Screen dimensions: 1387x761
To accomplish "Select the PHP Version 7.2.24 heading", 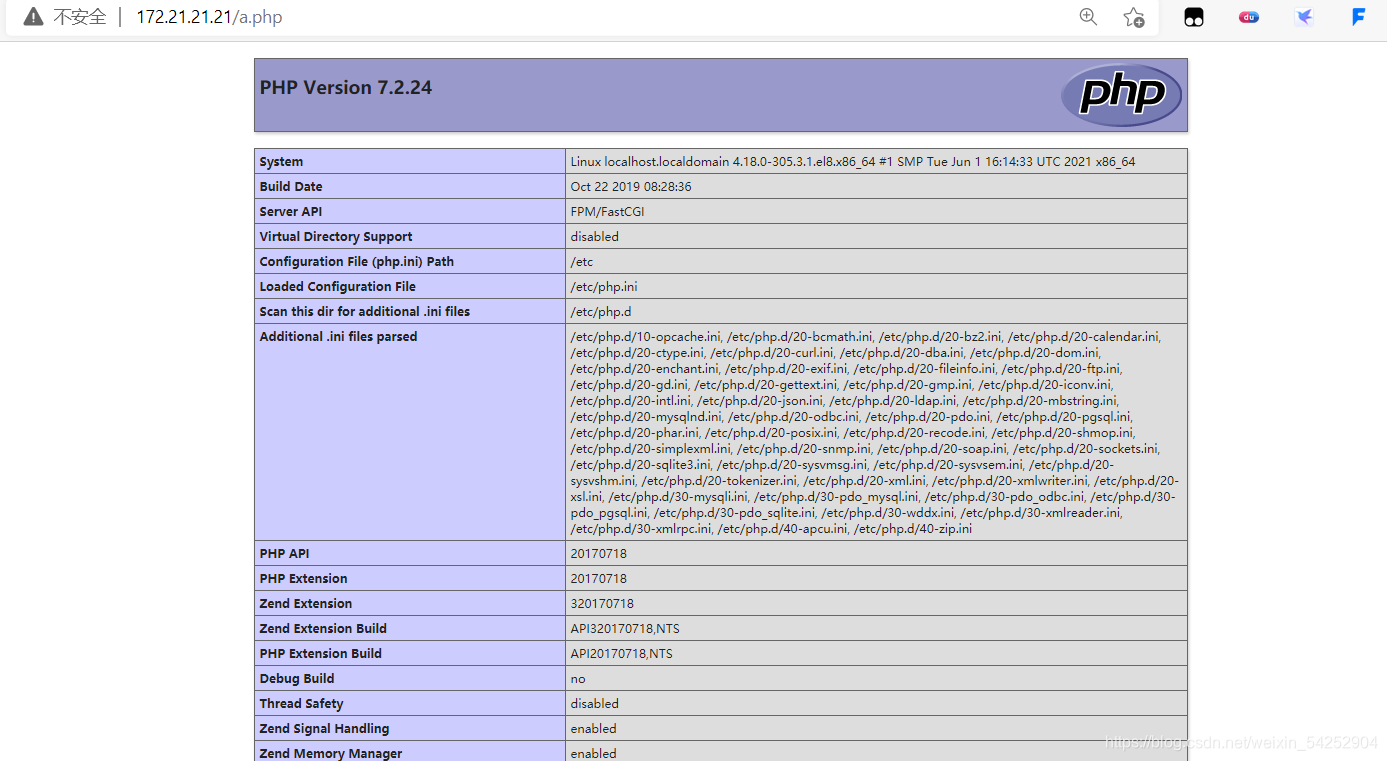I will click(346, 87).
